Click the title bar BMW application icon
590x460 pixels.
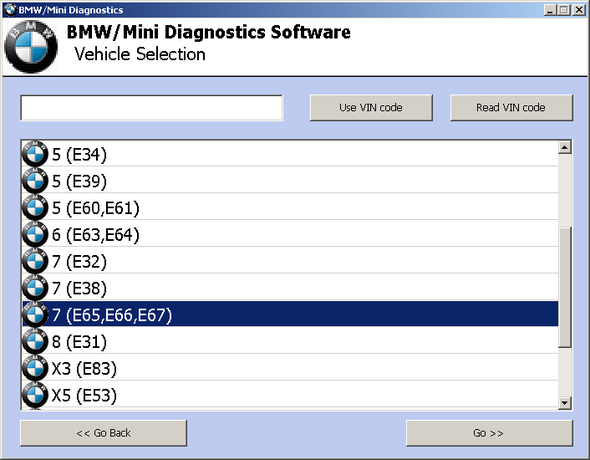point(11,10)
